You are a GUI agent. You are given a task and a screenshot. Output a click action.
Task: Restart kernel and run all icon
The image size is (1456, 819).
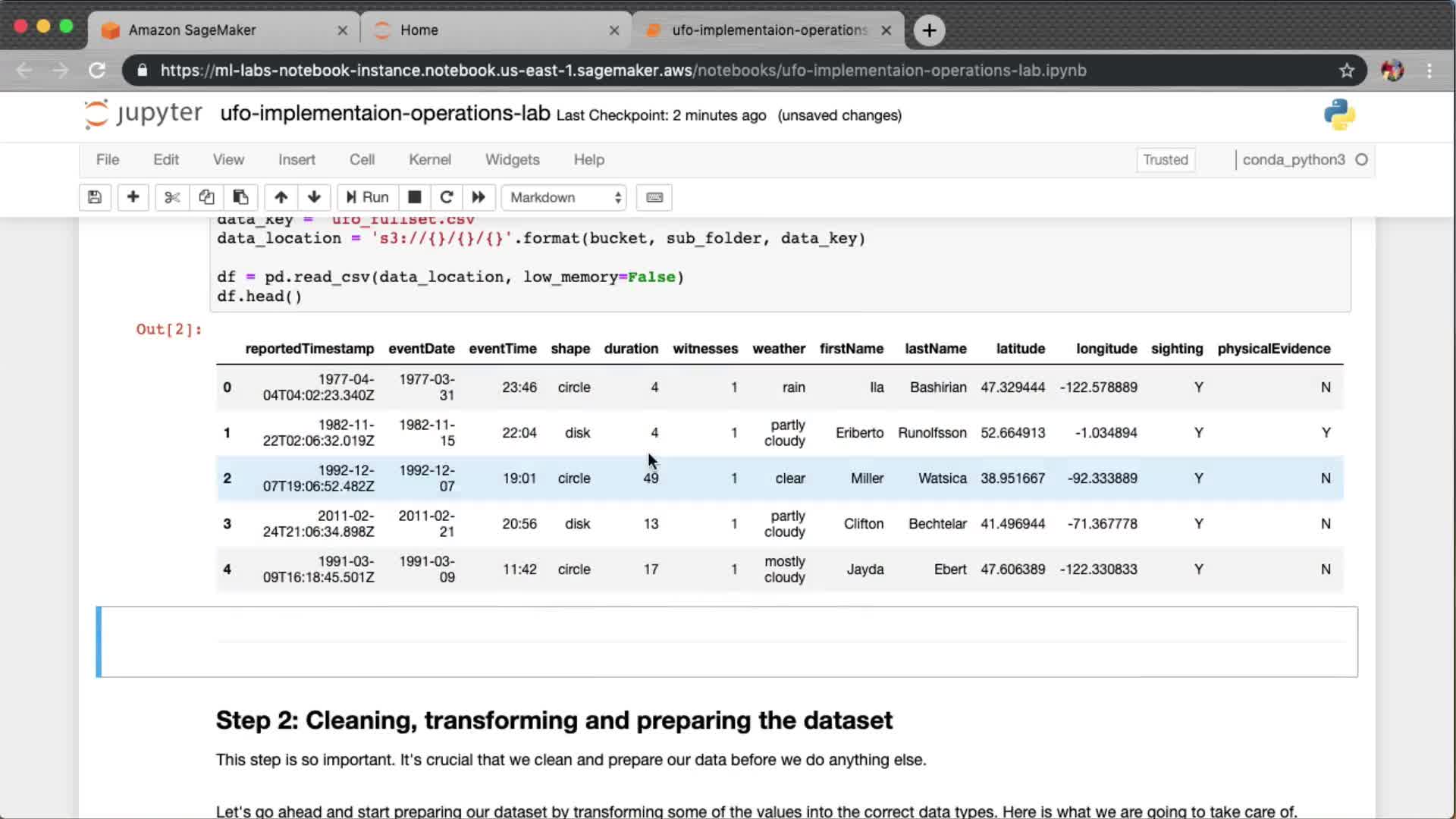[x=479, y=197]
